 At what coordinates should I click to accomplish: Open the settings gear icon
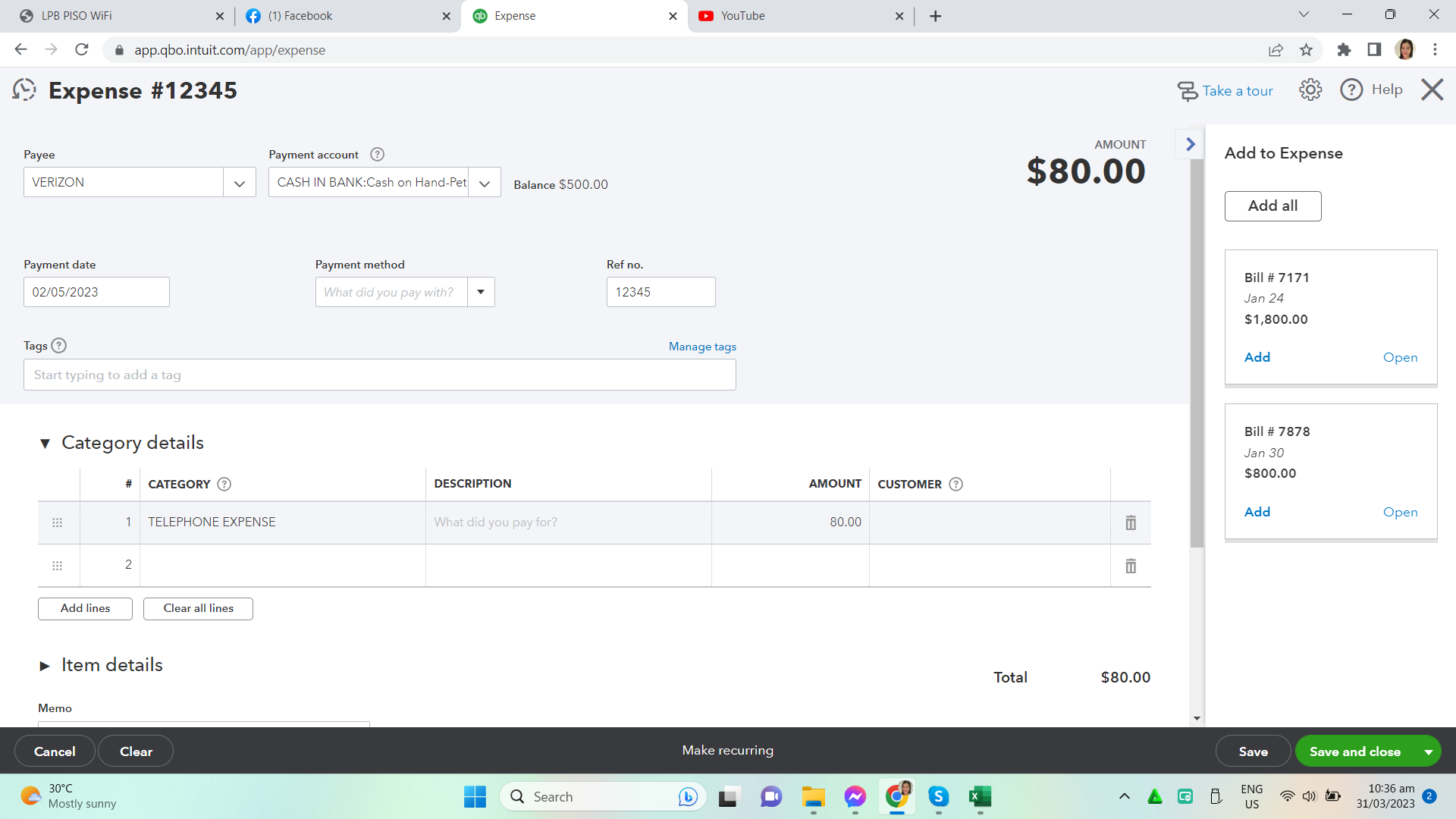[1310, 90]
